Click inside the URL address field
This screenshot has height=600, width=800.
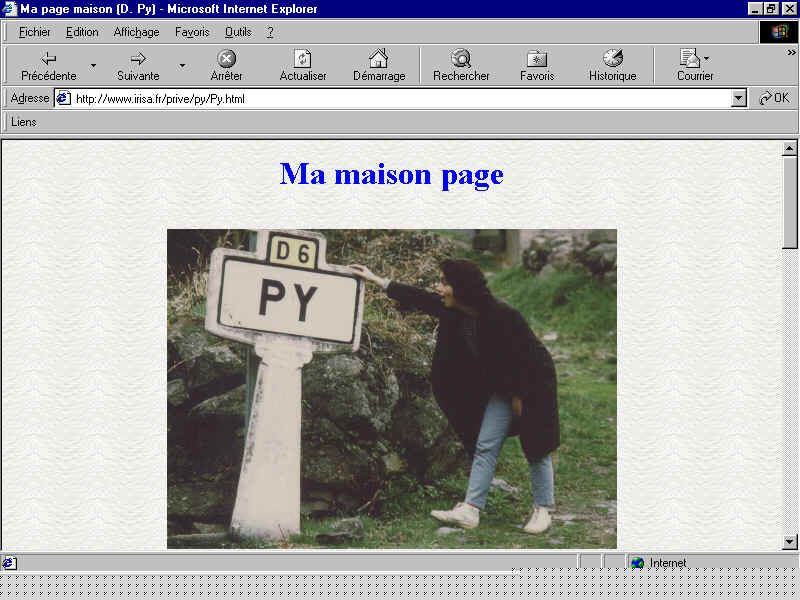pyautogui.click(x=401, y=98)
